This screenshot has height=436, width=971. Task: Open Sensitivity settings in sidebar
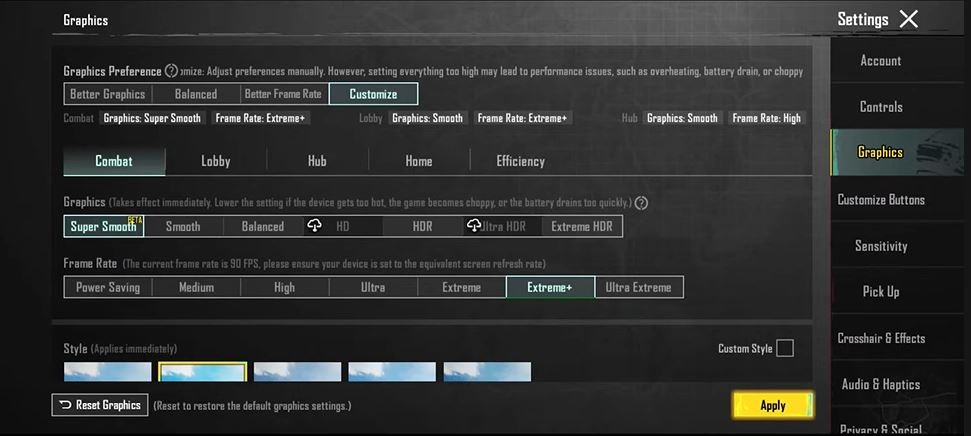coord(881,246)
